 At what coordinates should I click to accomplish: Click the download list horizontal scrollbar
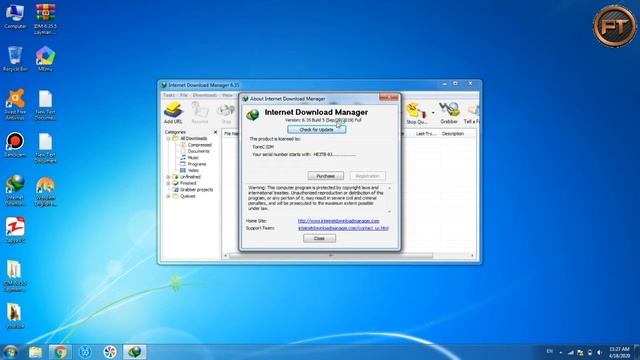click(331, 256)
